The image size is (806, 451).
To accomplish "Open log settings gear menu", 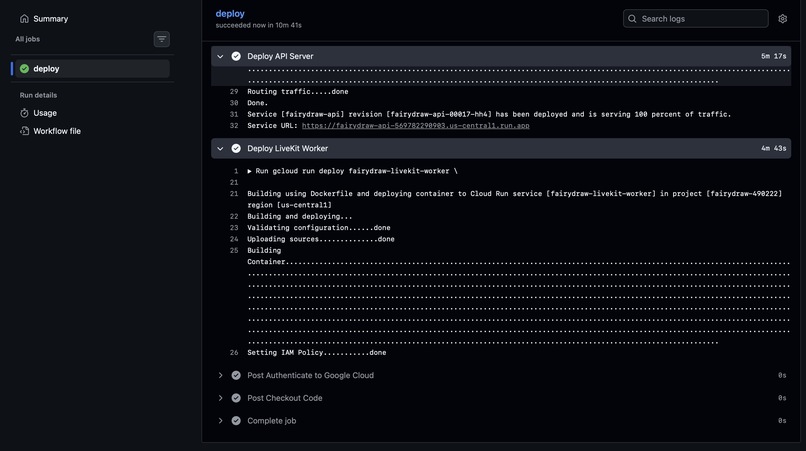I will point(782,19).
